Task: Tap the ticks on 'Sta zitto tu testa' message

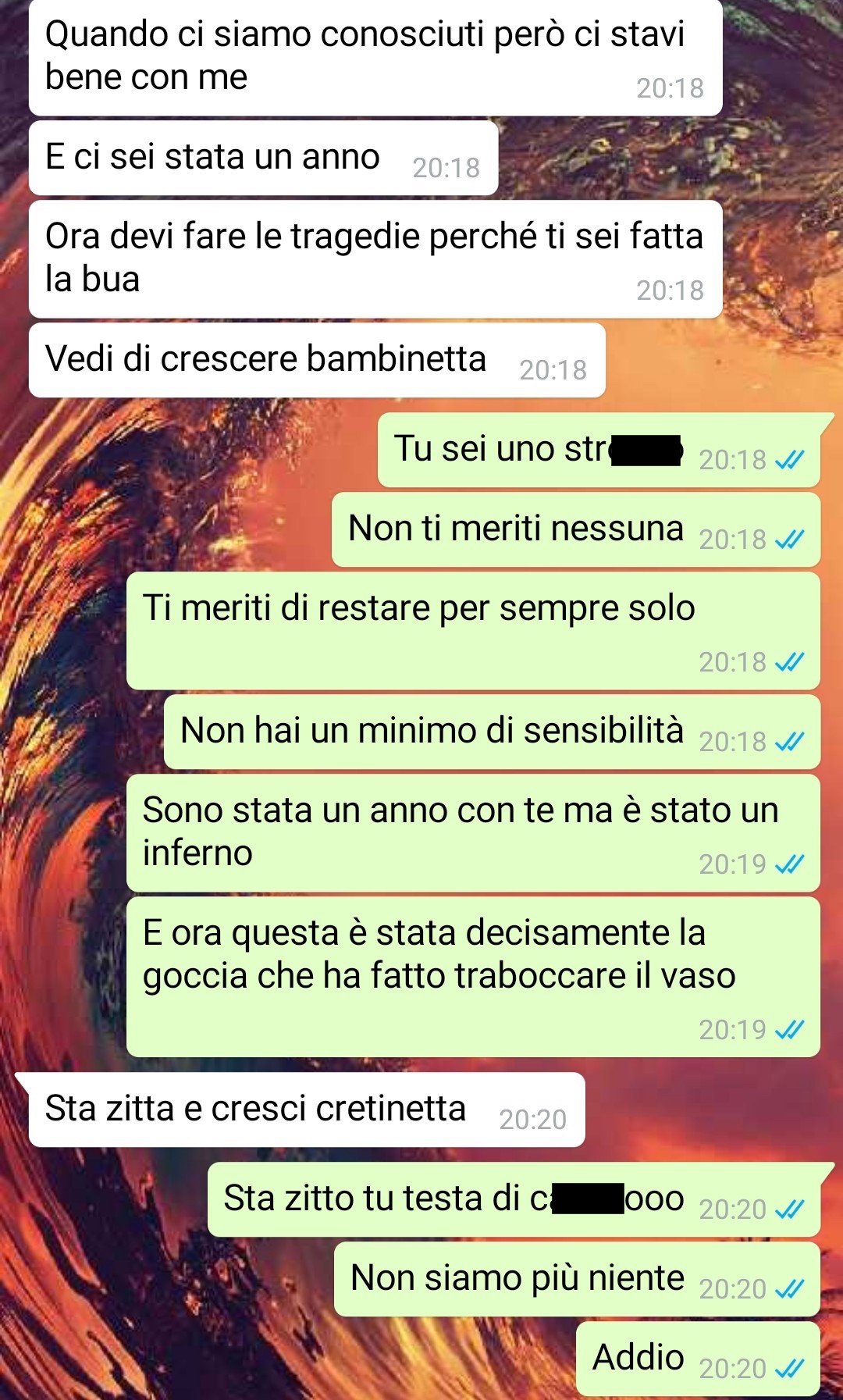Action: (789, 1209)
